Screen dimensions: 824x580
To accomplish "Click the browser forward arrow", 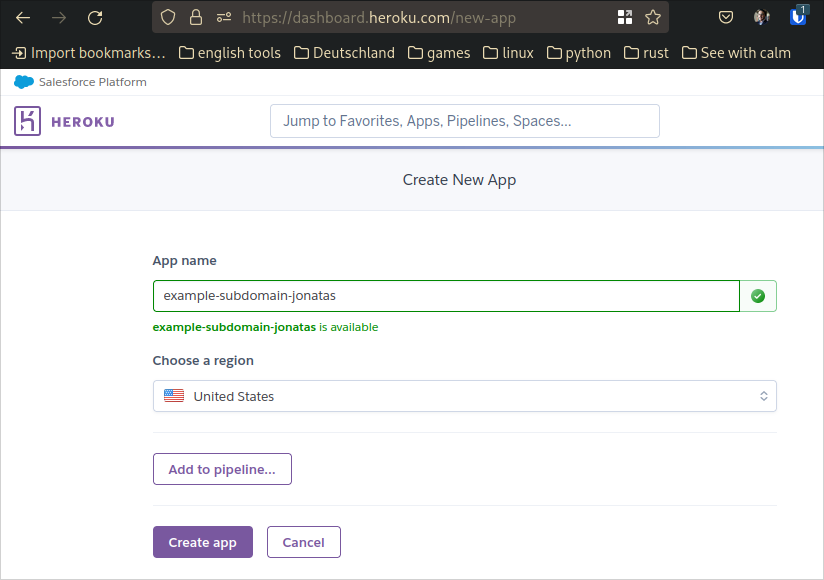I will click(x=59, y=18).
